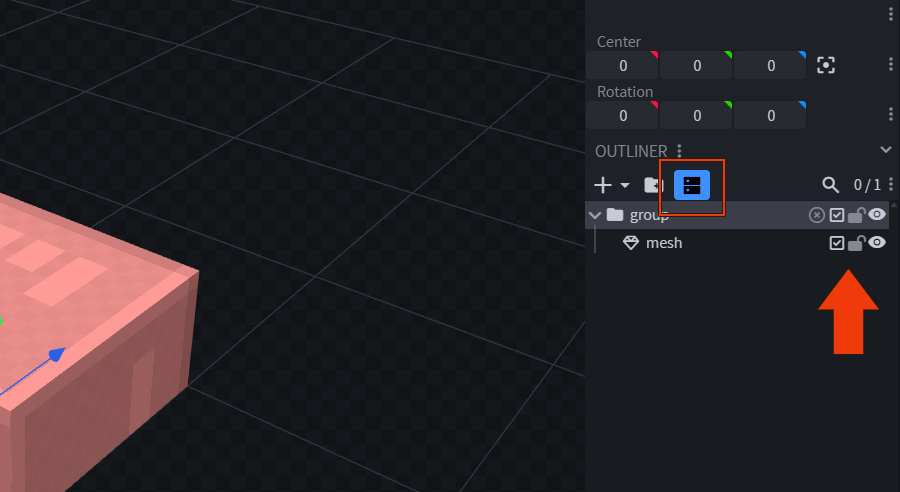This screenshot has height=492, width=900.
Task: Lock the mesh element
Action: tap(856, 243)
